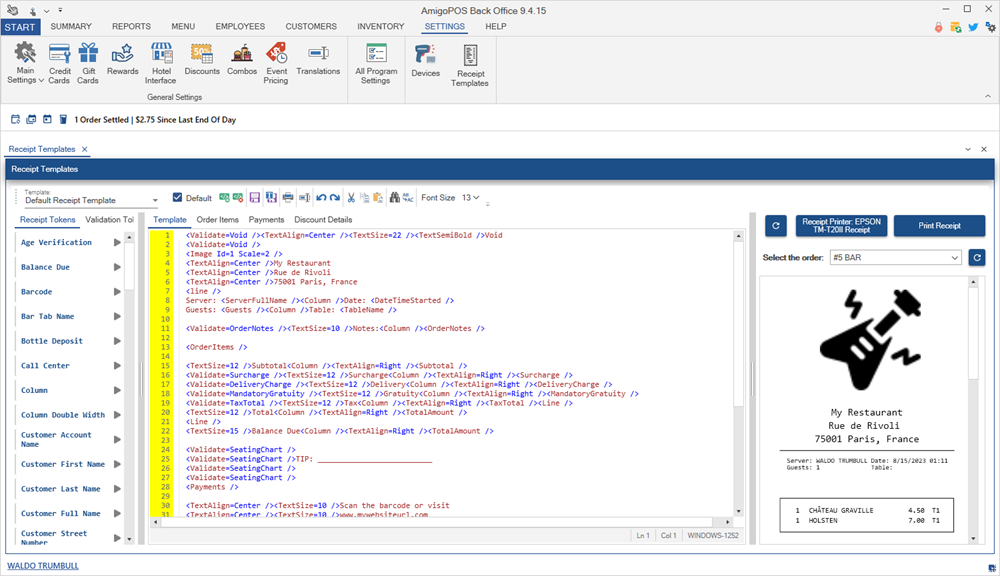Open Receipt Templates from the ribbon
This screenshot has width=1000, height=576.
470,65
